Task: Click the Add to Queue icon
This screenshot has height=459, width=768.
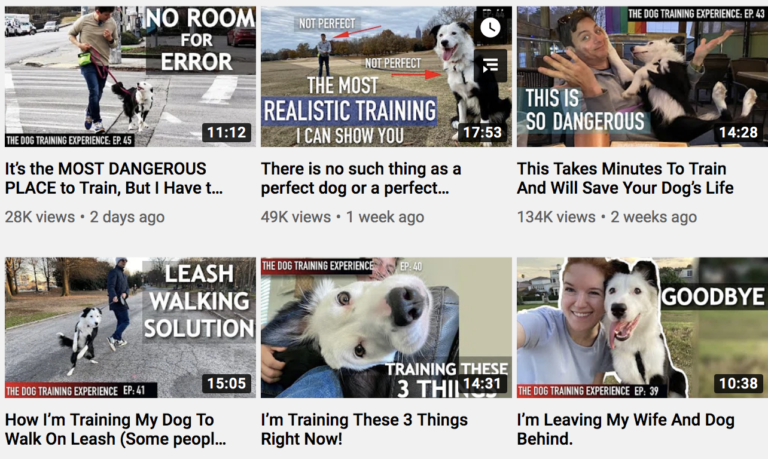Action: (x=490, y=65)
